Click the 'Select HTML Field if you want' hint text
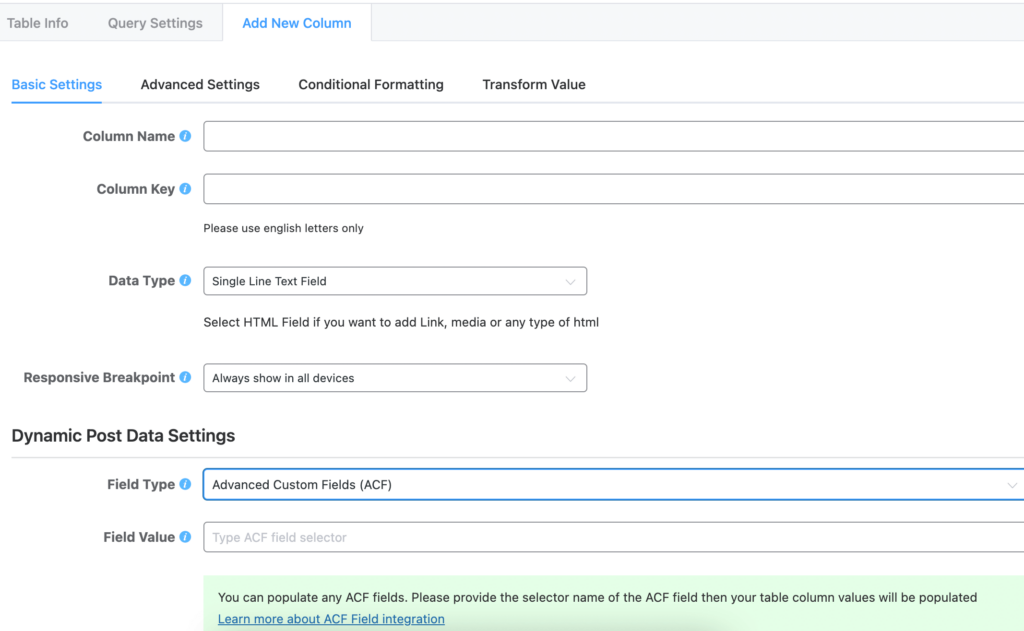 coord(401,322)
